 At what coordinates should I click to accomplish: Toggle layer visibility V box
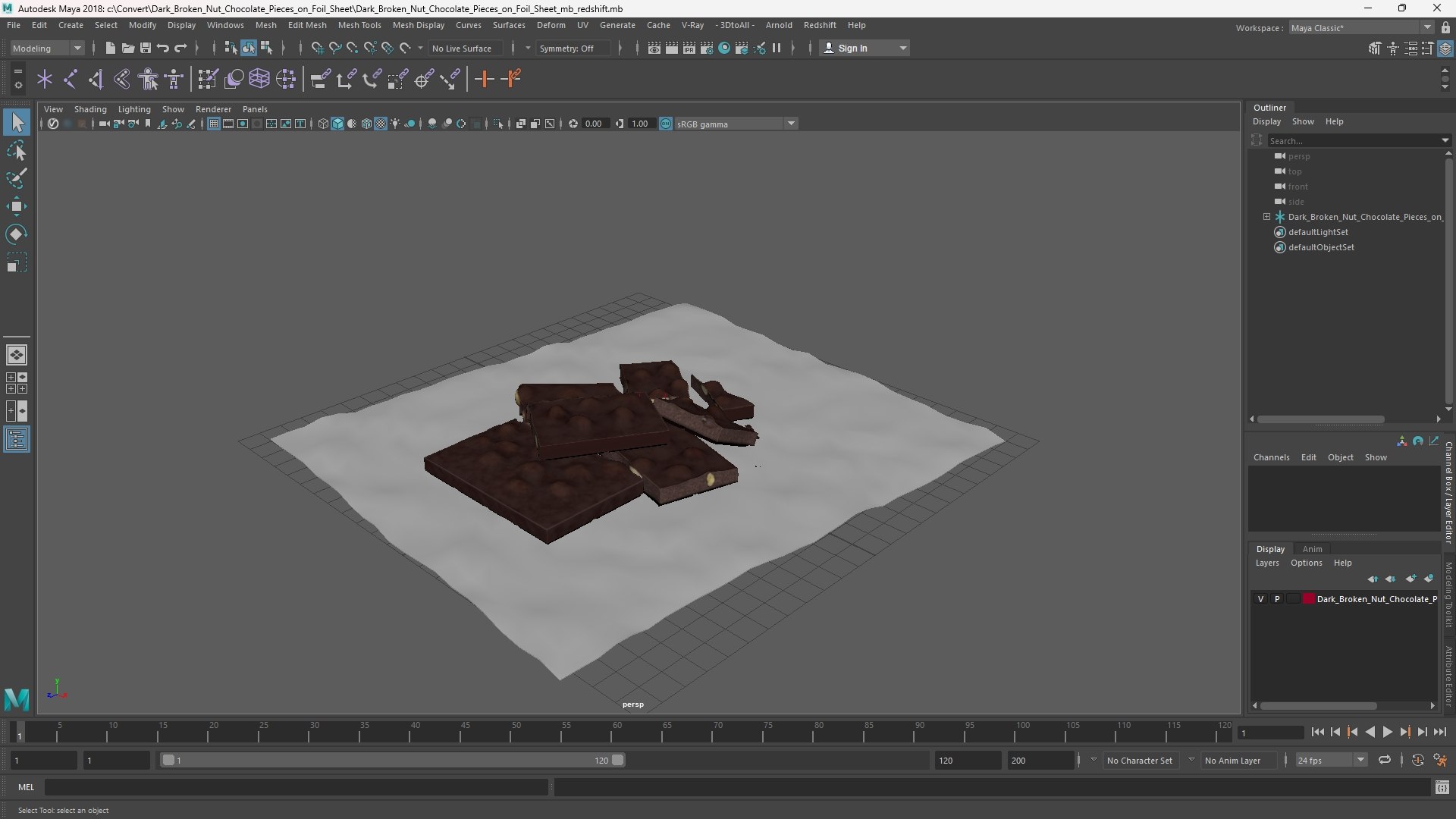[1261, 599]
